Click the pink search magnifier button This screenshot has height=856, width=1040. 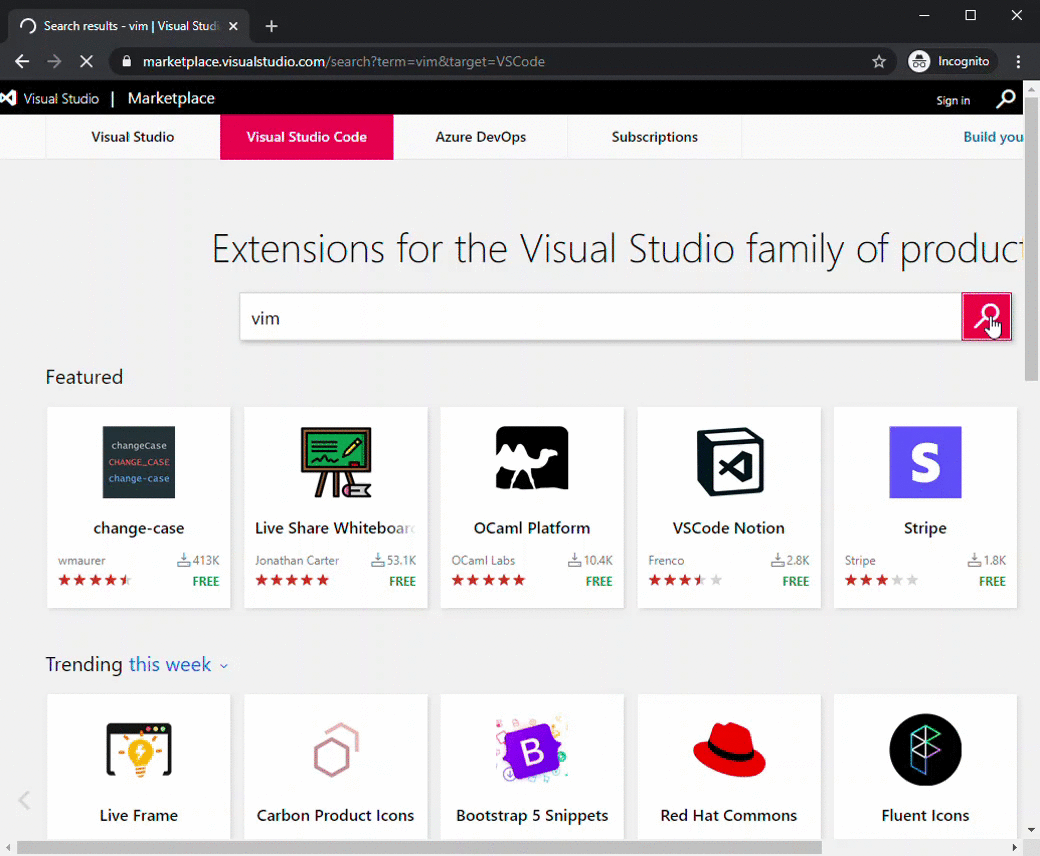point(986,316)
